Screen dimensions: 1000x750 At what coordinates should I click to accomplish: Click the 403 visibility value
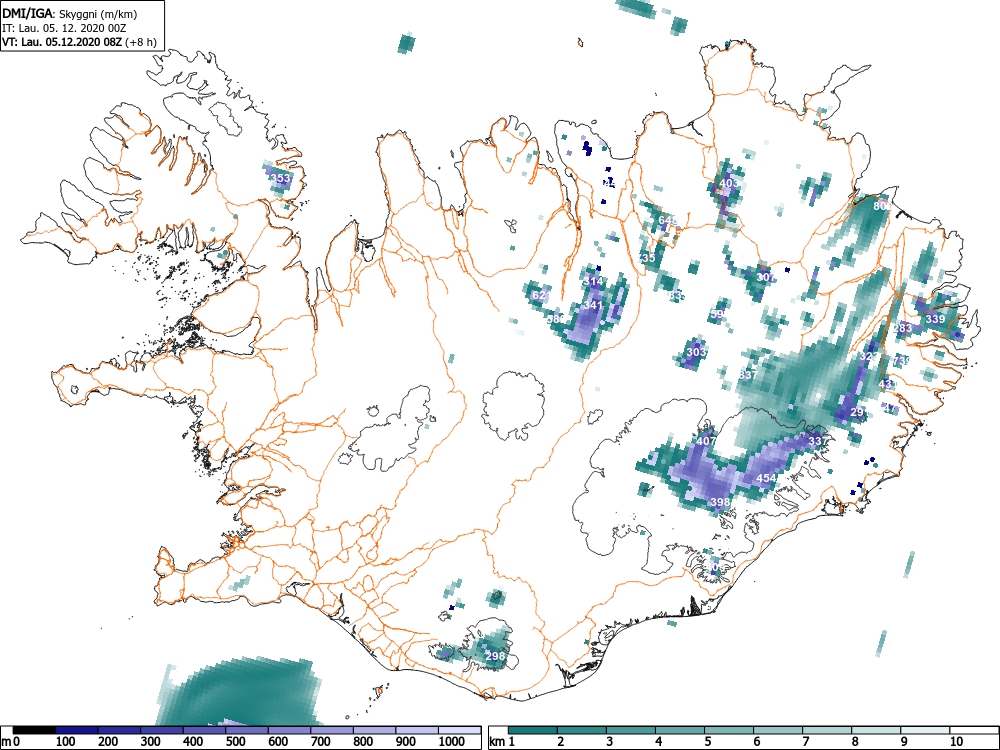[728, 183]
